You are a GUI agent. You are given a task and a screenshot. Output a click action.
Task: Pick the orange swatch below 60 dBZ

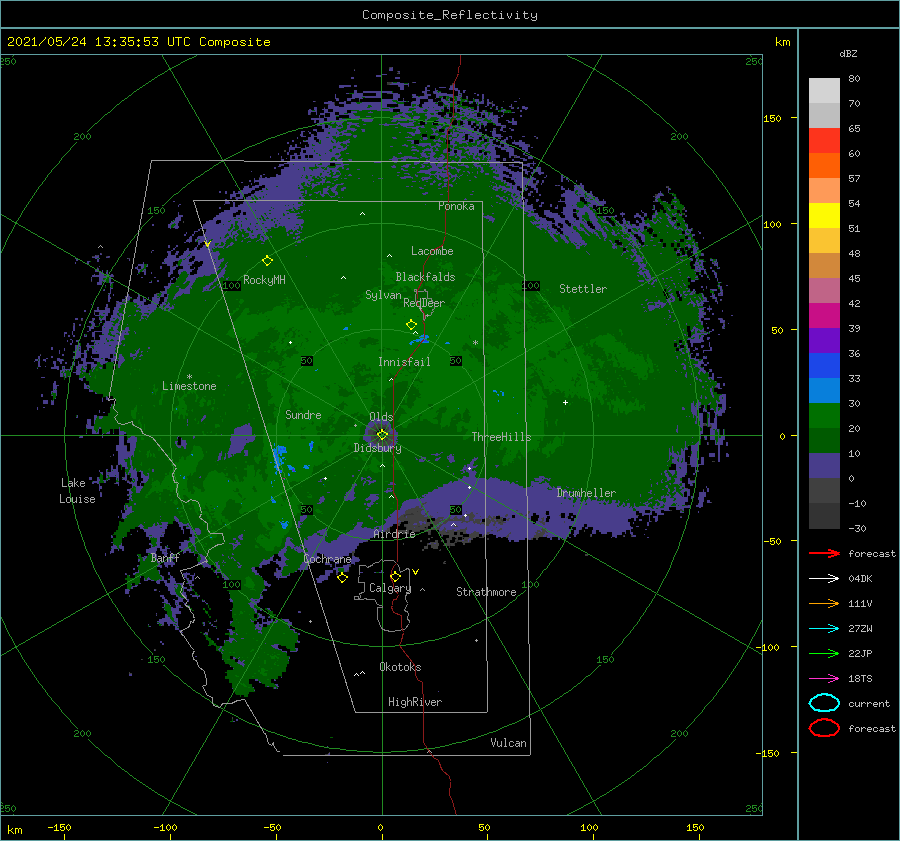coord(824,165)
